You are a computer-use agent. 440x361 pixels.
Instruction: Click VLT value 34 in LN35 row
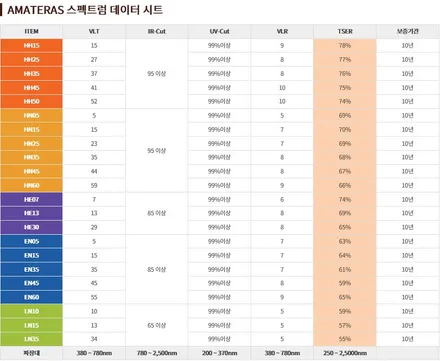(x=94, y=339)
